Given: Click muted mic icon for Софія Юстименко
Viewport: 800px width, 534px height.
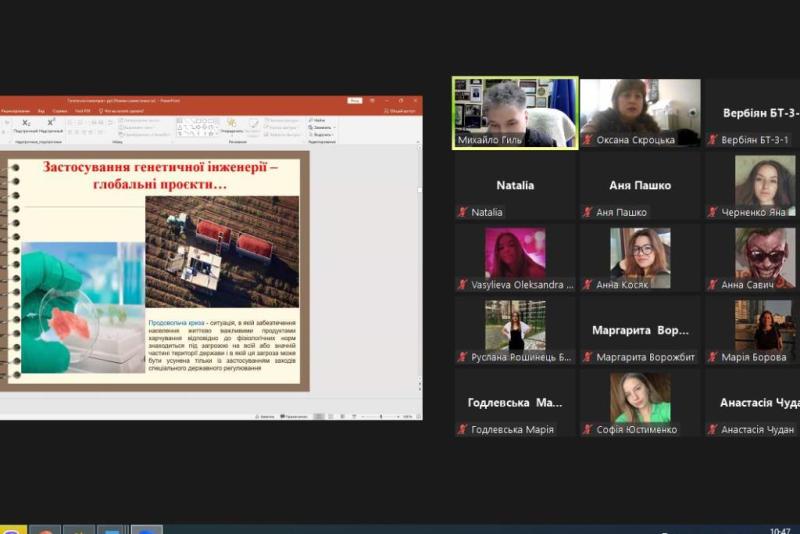Looking at the screenshot, I should 588,430.
